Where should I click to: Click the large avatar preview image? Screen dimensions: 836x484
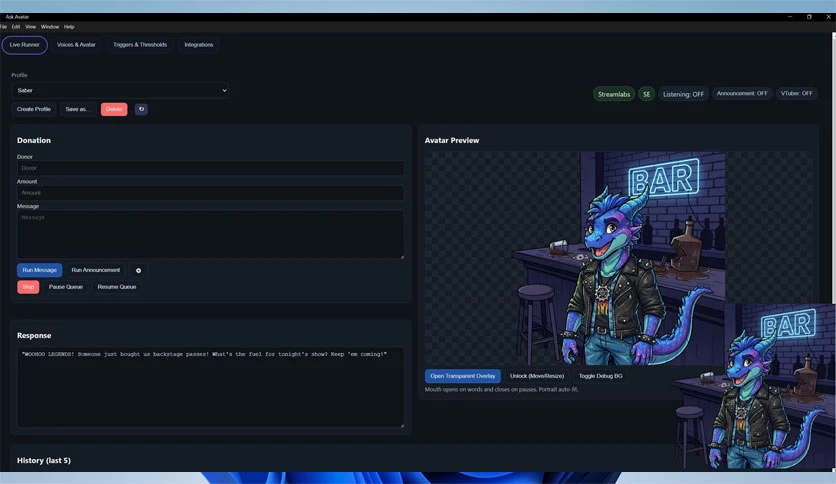click(x=618, y=258)
